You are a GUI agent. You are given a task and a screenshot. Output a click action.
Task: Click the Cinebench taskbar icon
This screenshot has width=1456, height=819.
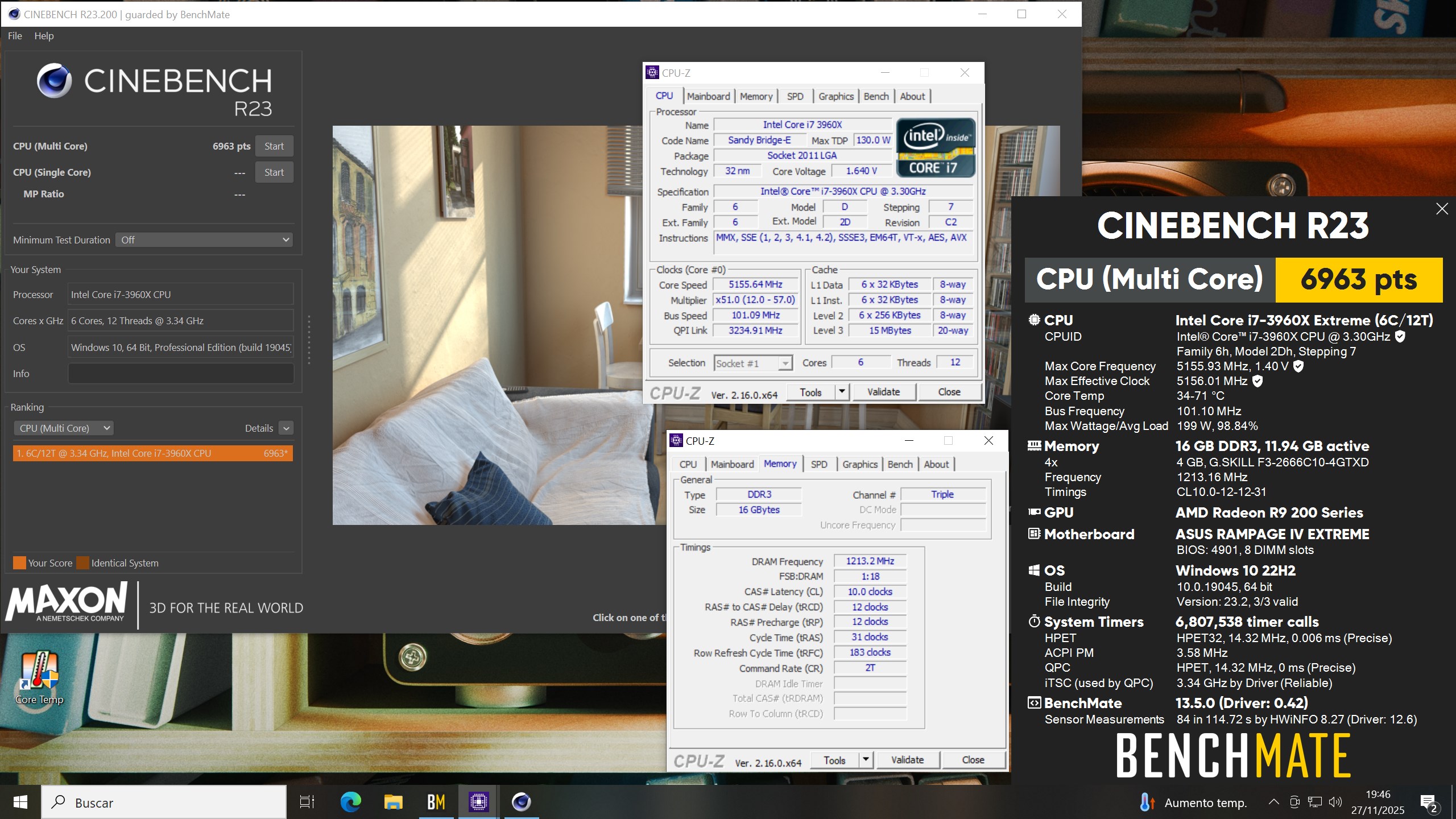tap(521, 802)
